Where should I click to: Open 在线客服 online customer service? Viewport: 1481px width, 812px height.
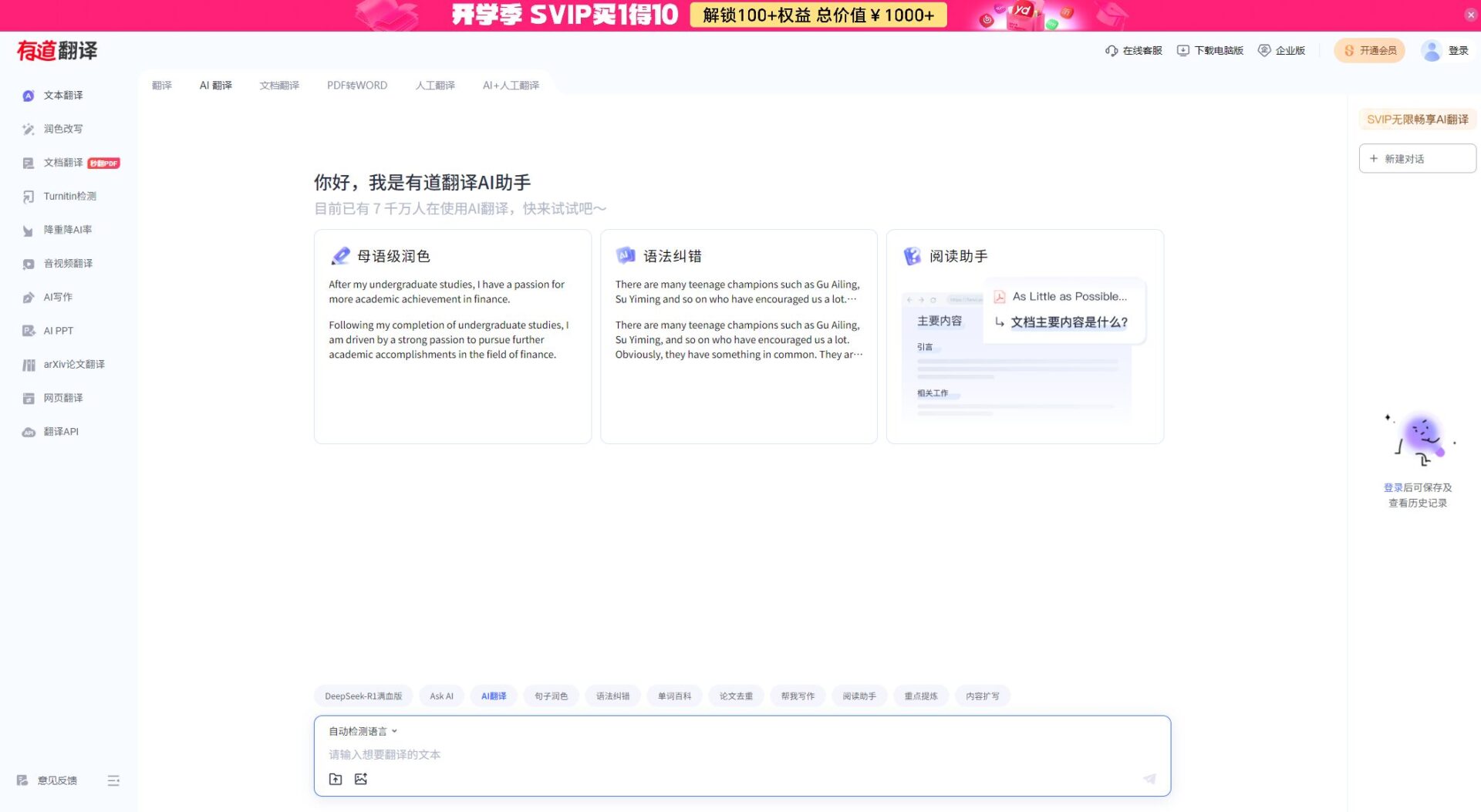(x=1135, y=50)
